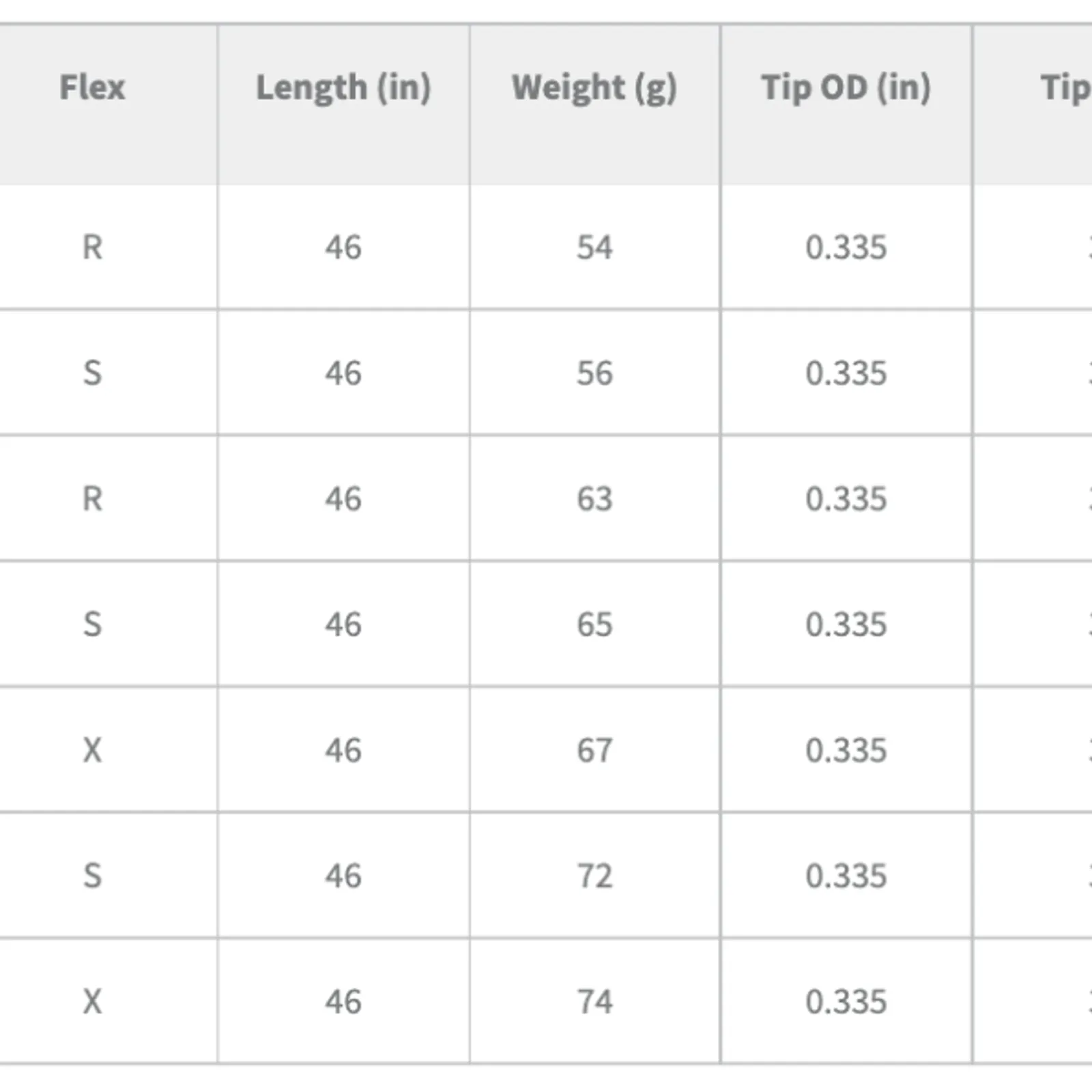Click the 0.335 tip OD in the 54 g row
Image resolution: width=1092 pixels, height=1092 pixels.
pos(846,247)
